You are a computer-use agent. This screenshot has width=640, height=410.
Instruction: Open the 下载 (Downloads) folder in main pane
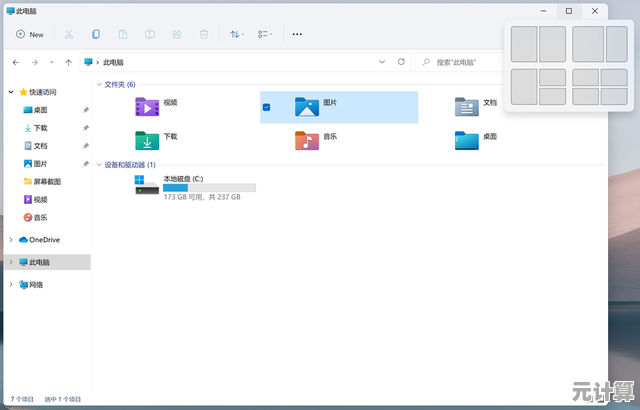click(147, 139)
